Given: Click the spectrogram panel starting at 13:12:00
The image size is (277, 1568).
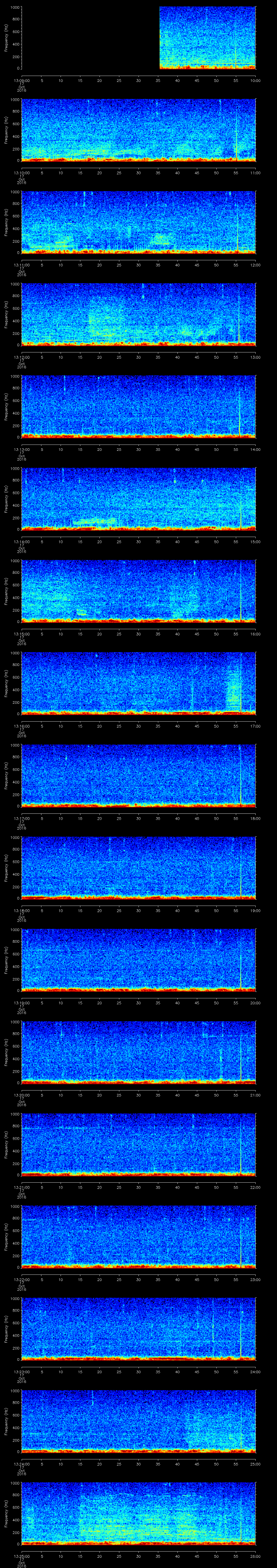Looking at the screenshot, I should [139, 315].
